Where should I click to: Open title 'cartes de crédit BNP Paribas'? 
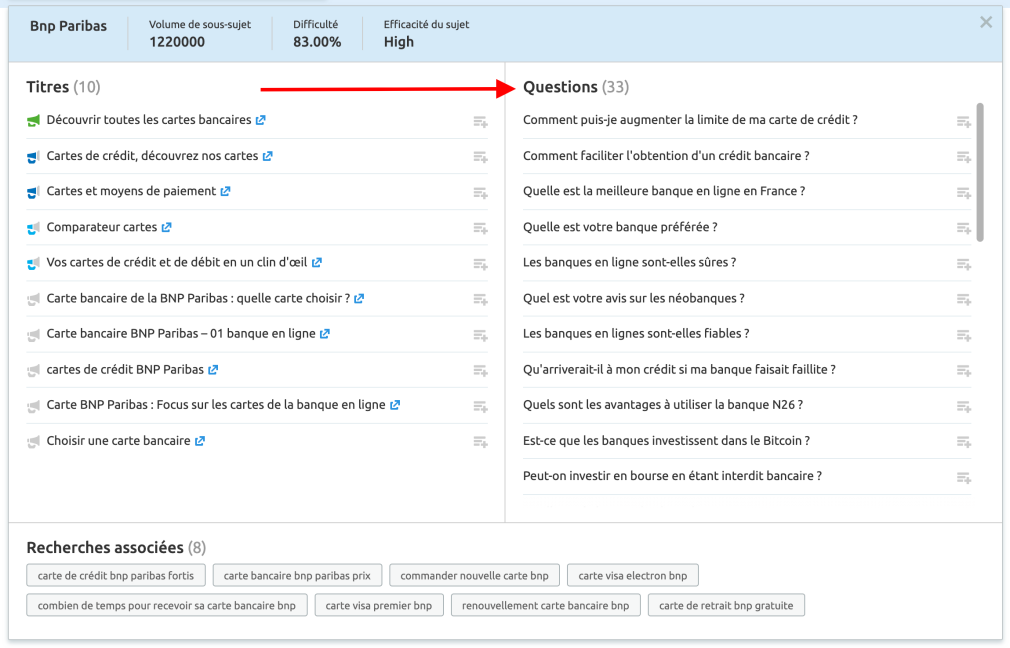click(125, 370)
